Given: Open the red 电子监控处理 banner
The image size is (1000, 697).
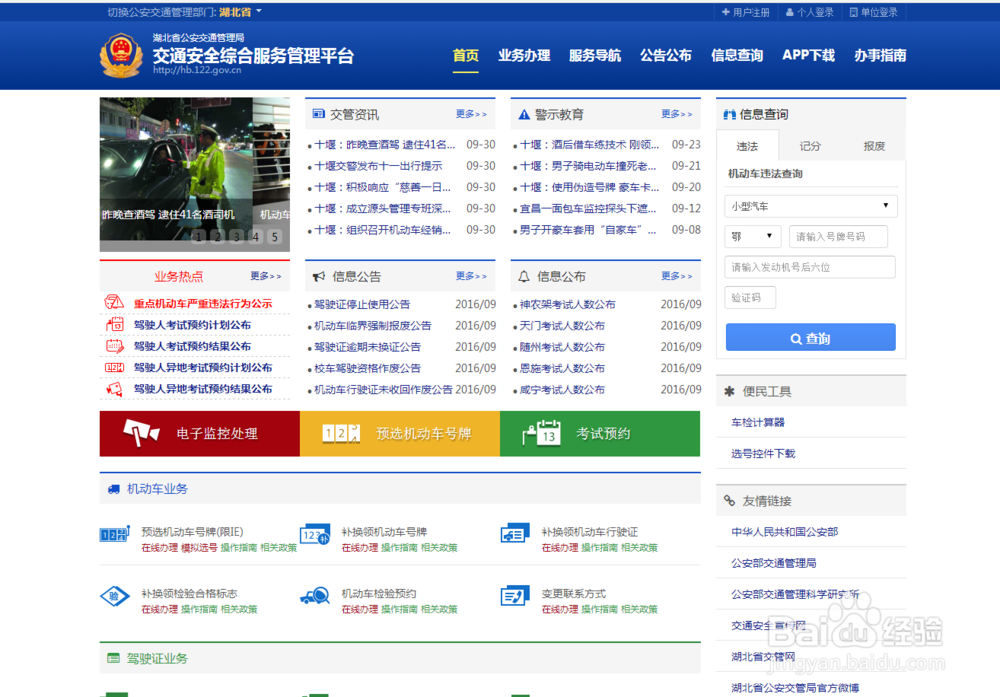Looking at the screenshot, I should pyautogui.click(x=197, y=434).
